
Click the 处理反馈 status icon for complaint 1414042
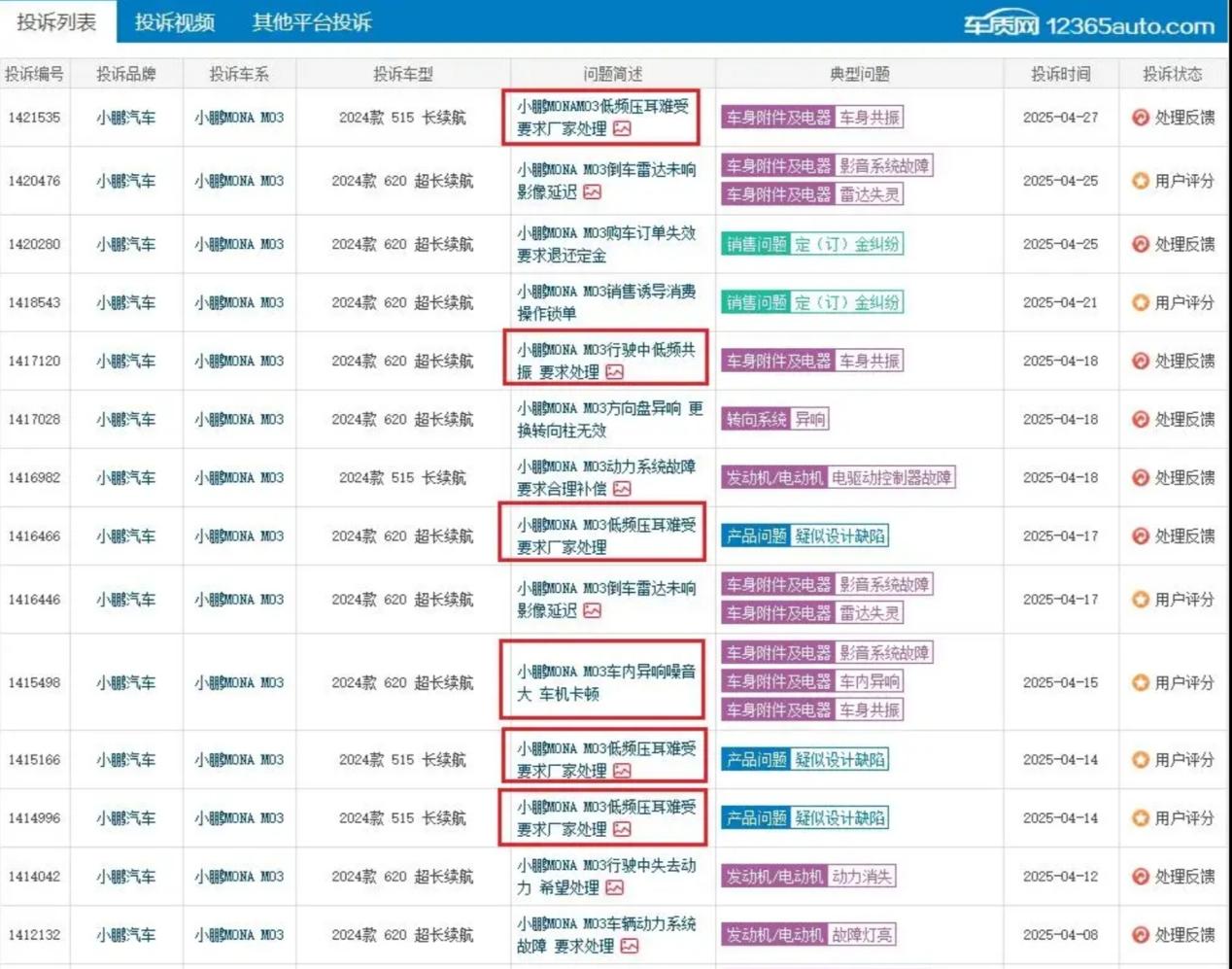[x=1141, y=876]
